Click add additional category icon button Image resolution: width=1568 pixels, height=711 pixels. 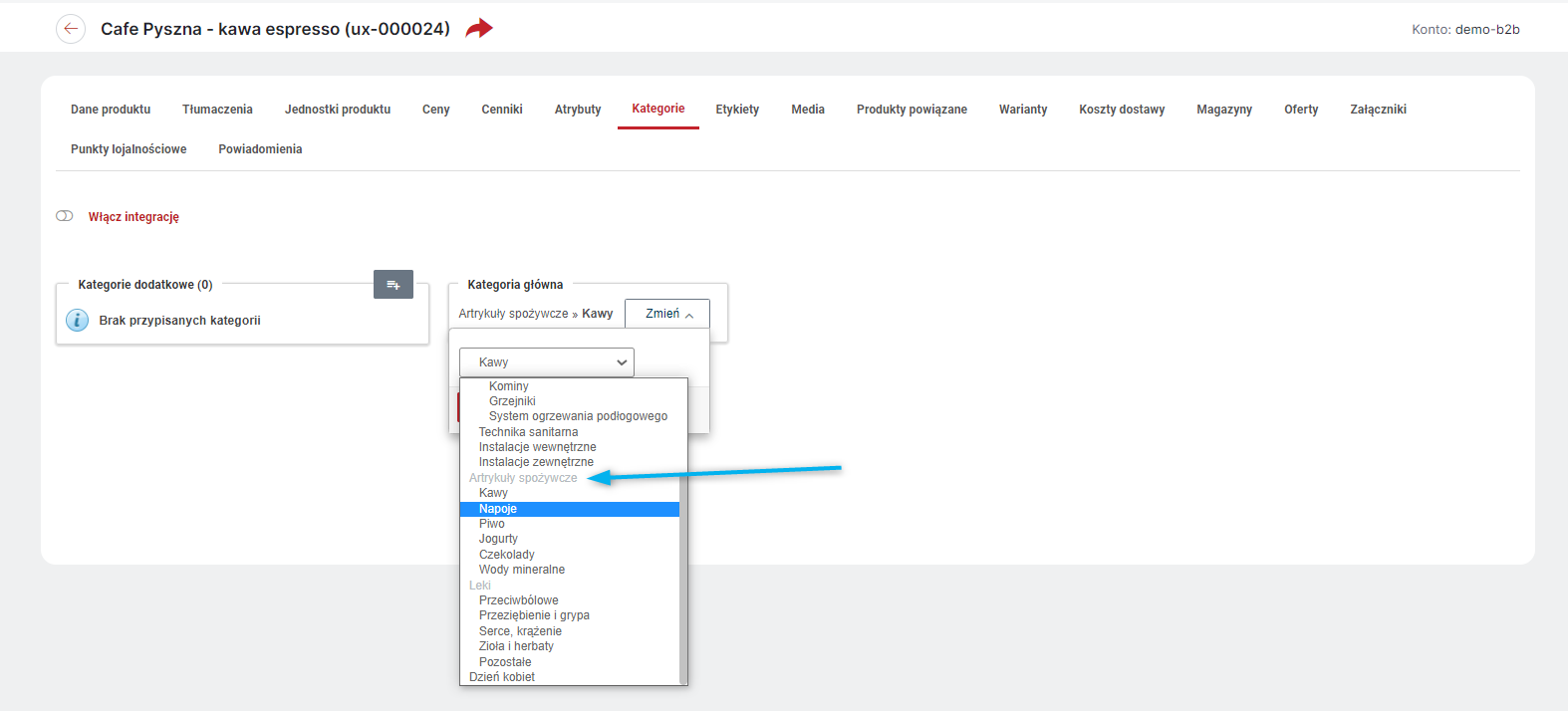click(x=393, y=285)
